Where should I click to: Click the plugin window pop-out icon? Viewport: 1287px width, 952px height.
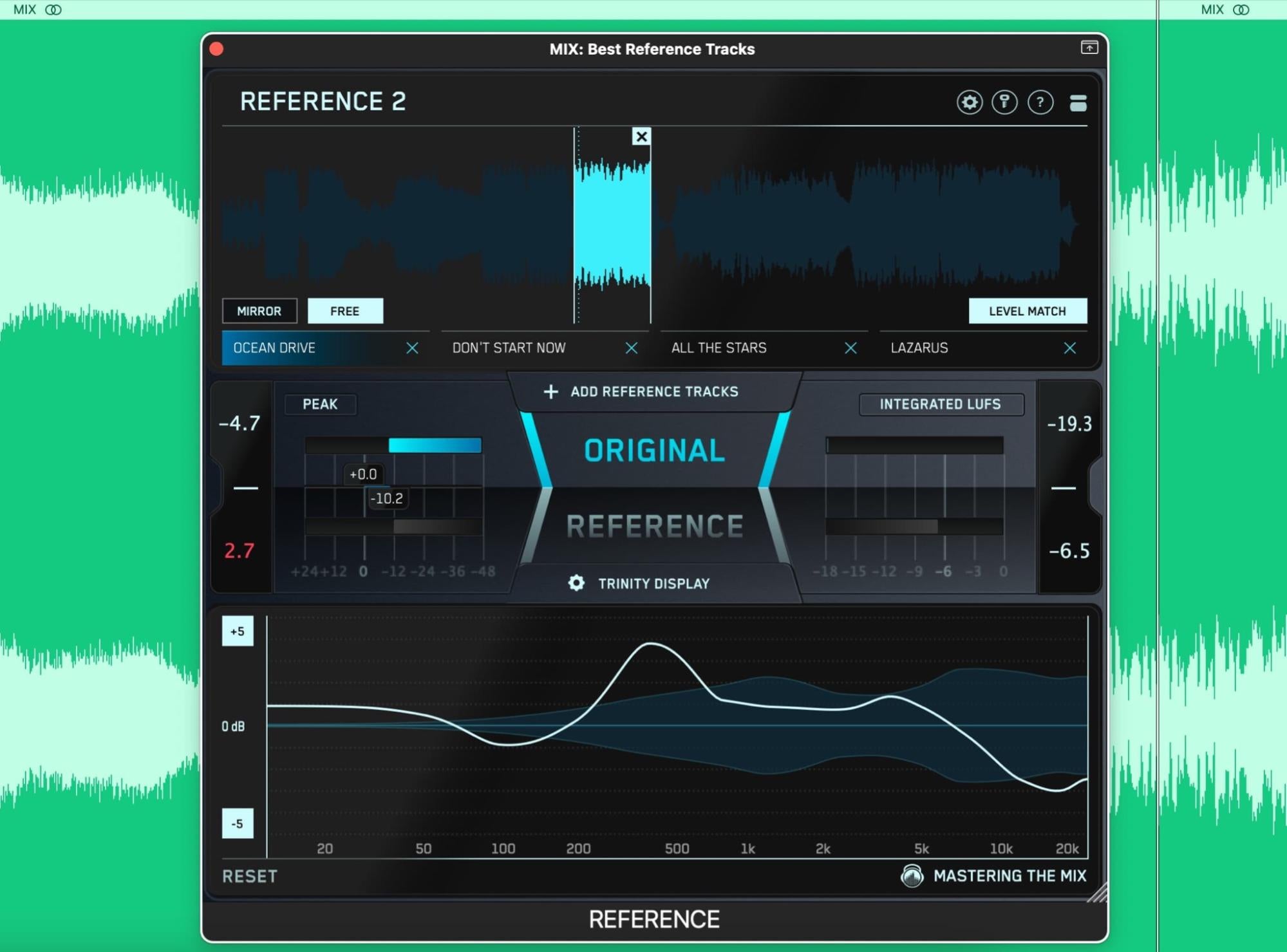click(x=1089, y=48)
